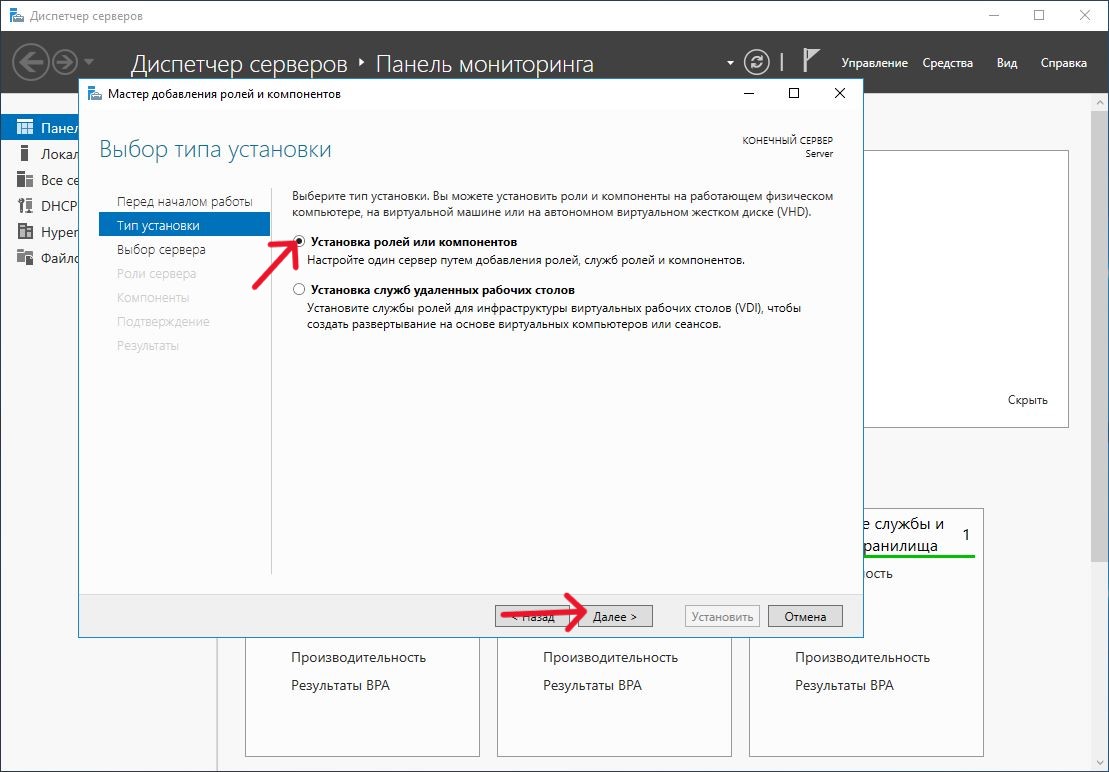
Task: Click the DHCP sidebar icon
Action: tap(25, 206)
